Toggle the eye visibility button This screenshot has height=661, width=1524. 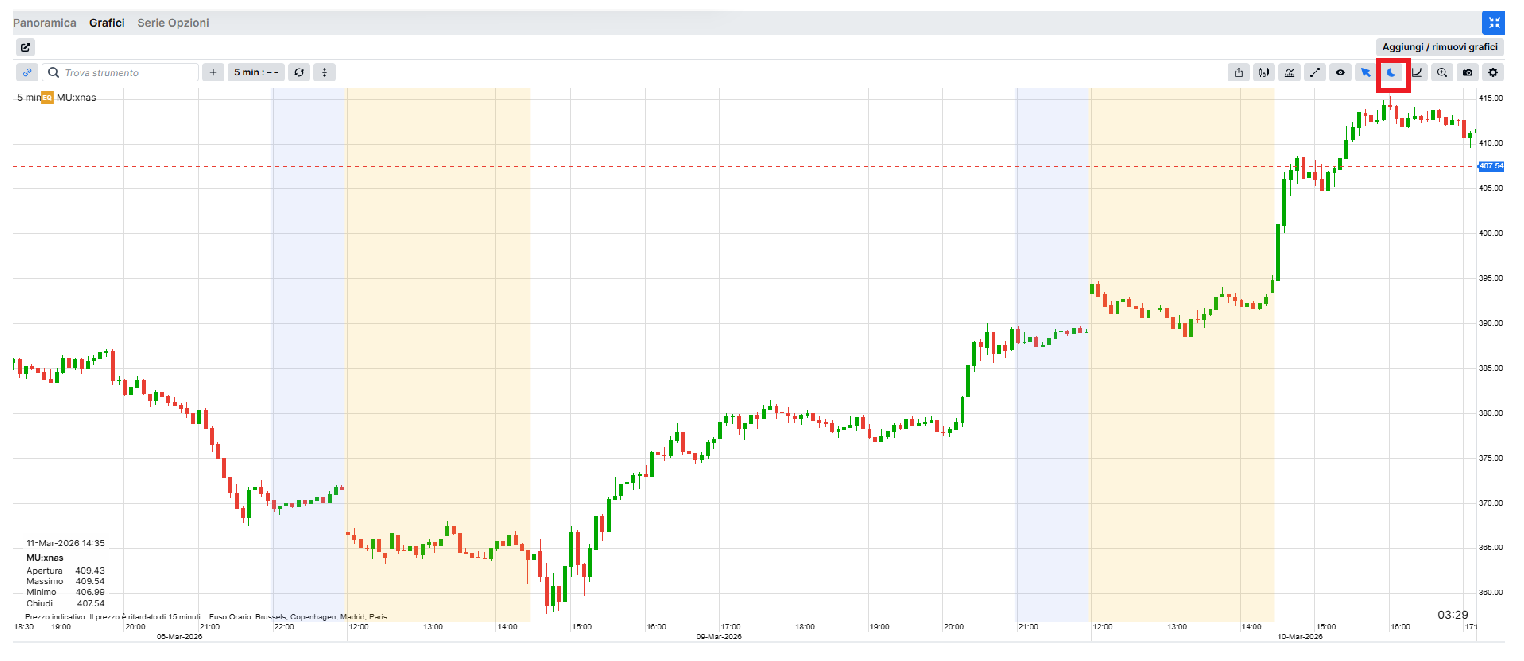(1341, 72)
